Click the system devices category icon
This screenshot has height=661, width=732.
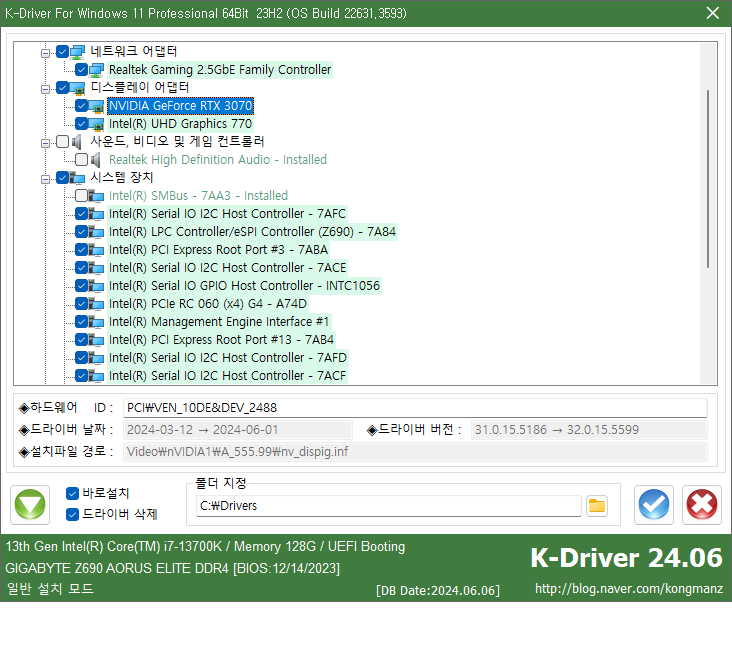(x=77, y=177)
